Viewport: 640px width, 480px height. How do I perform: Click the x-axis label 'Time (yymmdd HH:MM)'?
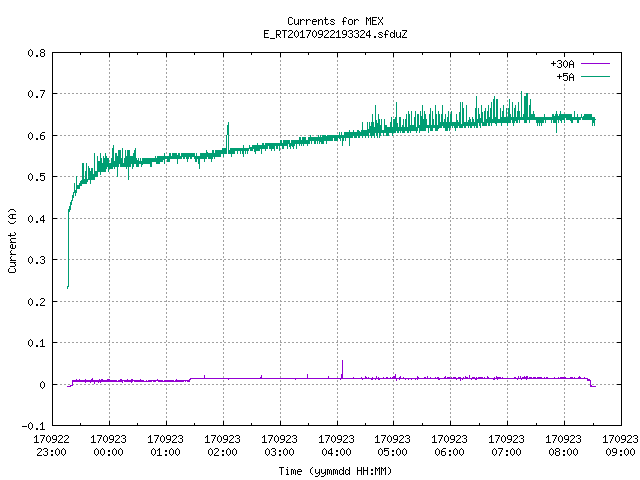point(335,471)
